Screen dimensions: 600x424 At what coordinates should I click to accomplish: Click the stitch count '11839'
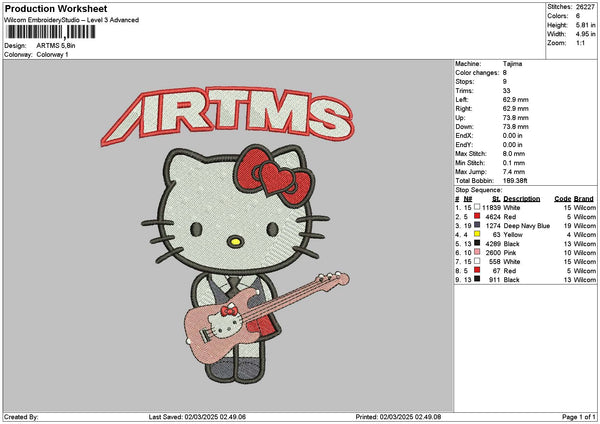click(x=492, y=208)
